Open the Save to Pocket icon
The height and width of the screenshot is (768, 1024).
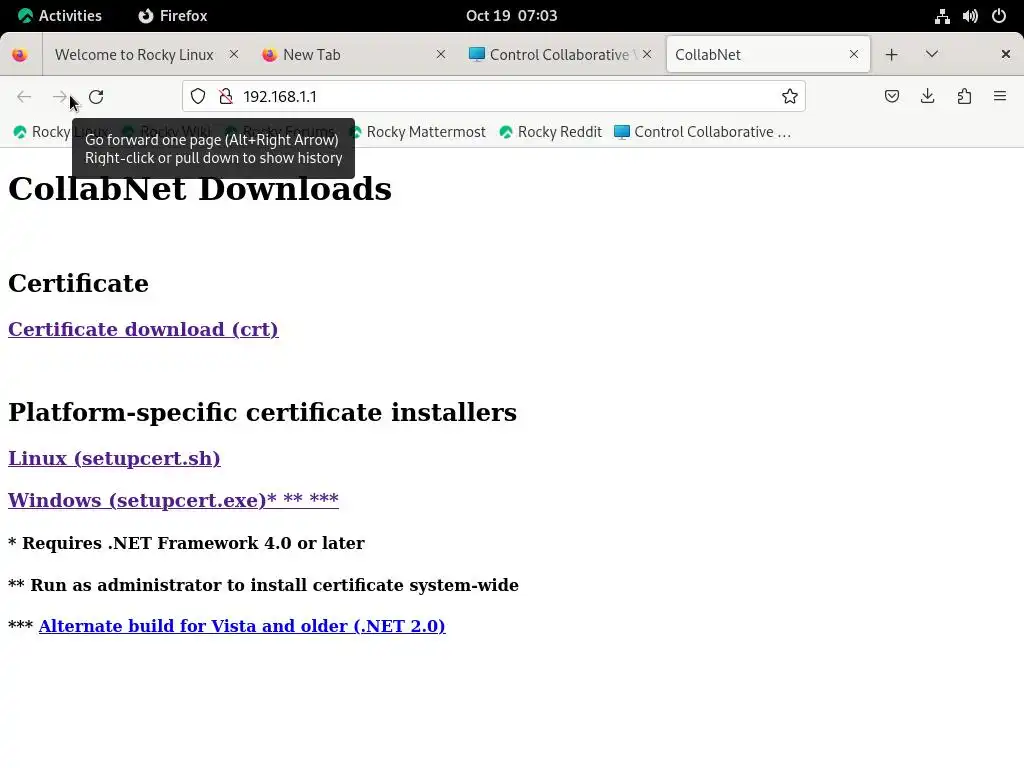tap(891, 97)
